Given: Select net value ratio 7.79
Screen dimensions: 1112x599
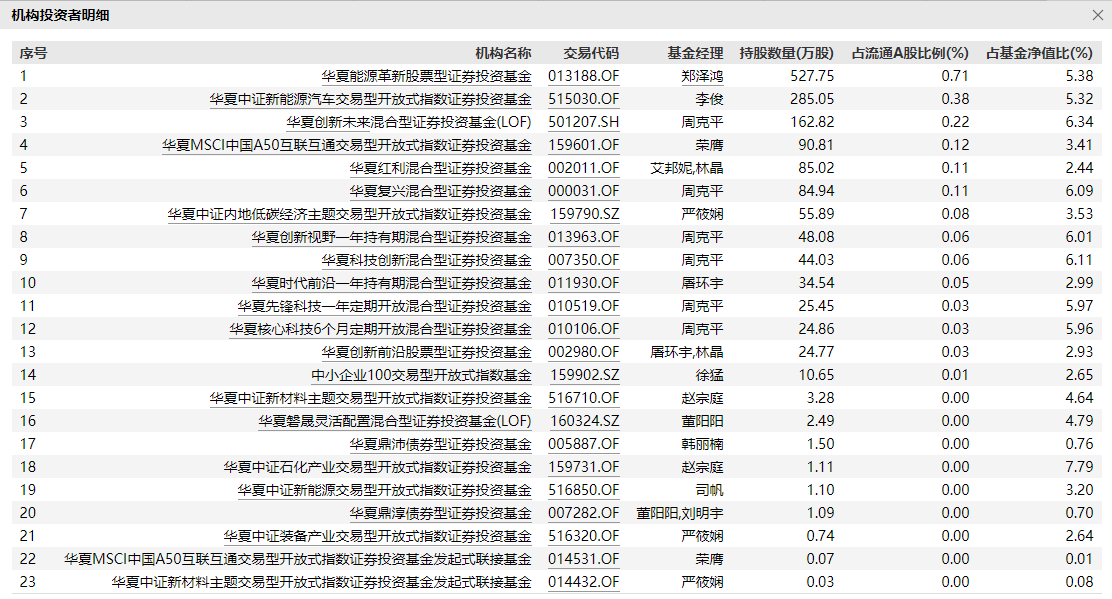Looking at the screenshot, I should click(1079, 467).
